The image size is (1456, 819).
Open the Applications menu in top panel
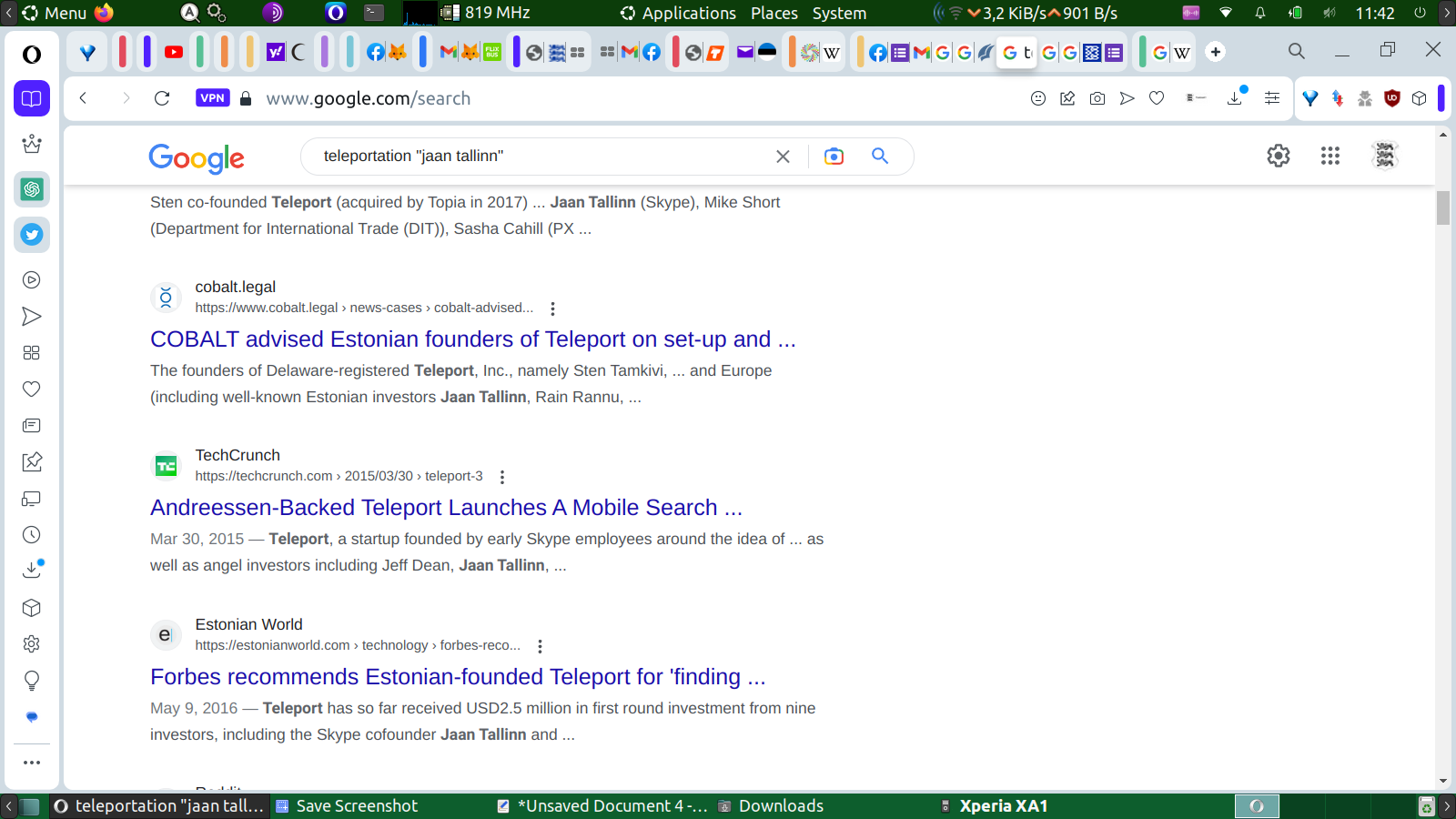coord(679,13)
